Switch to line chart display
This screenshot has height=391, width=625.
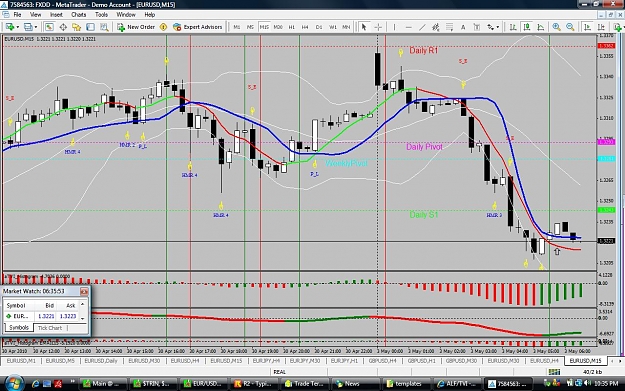coord(540,27)
